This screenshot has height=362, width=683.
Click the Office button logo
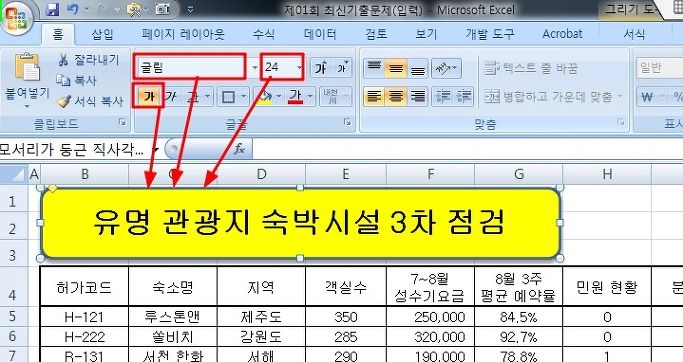tap(17, 18)
